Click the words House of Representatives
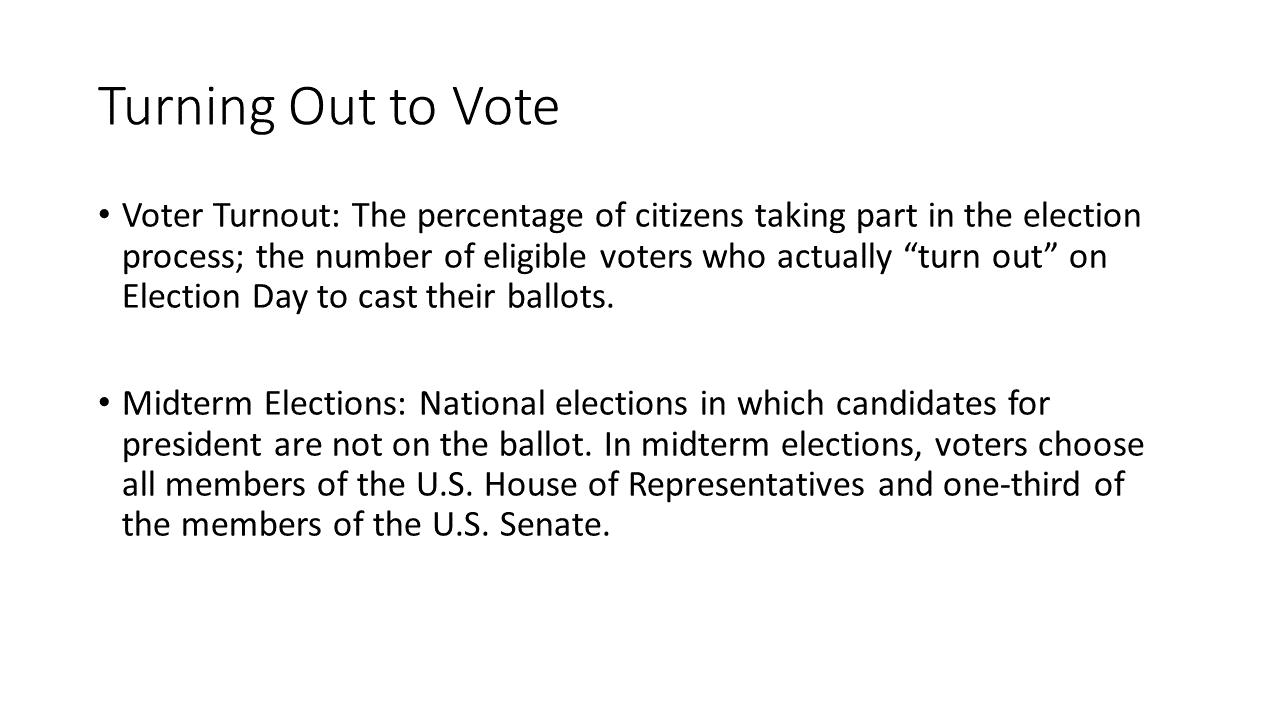1280x720 pixels. pyautogui.click(x=746, y=485)
